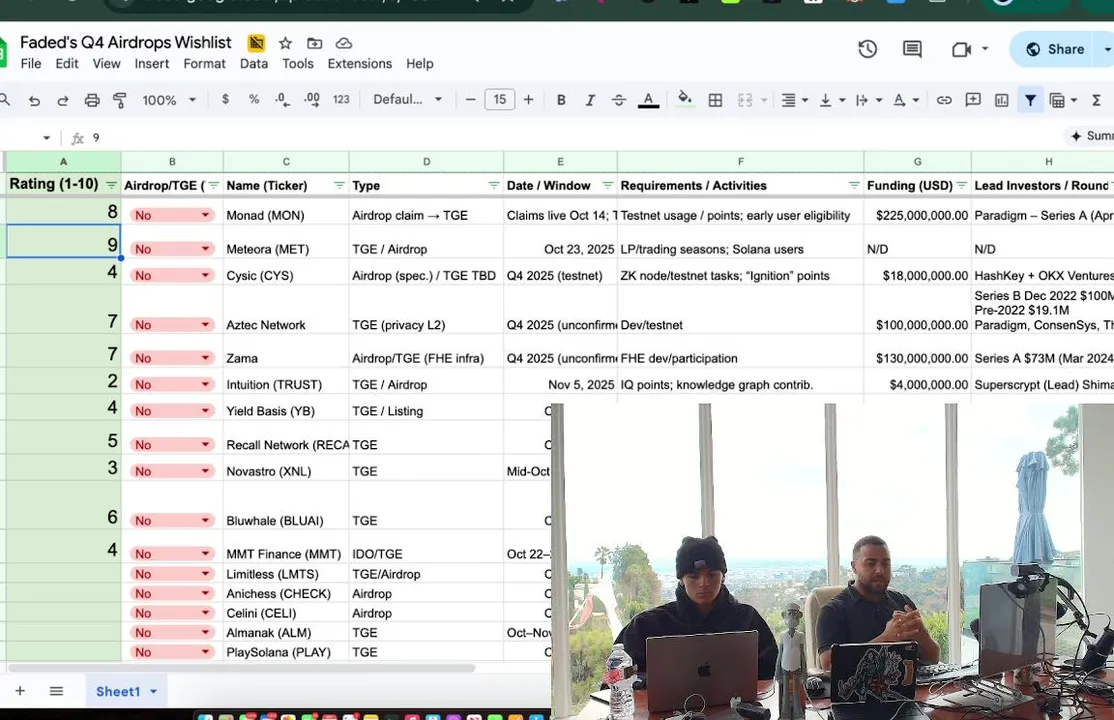Add a new sheet
1114x720 pixels.
coord(20,691)
